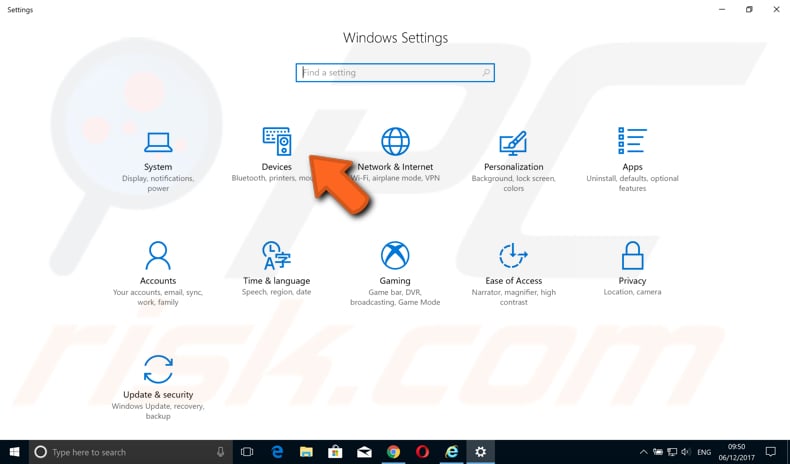Click 'Display, notifications, power' description
Image resolution: width=790 pixels, height=464 pixels.
(158, 183)
